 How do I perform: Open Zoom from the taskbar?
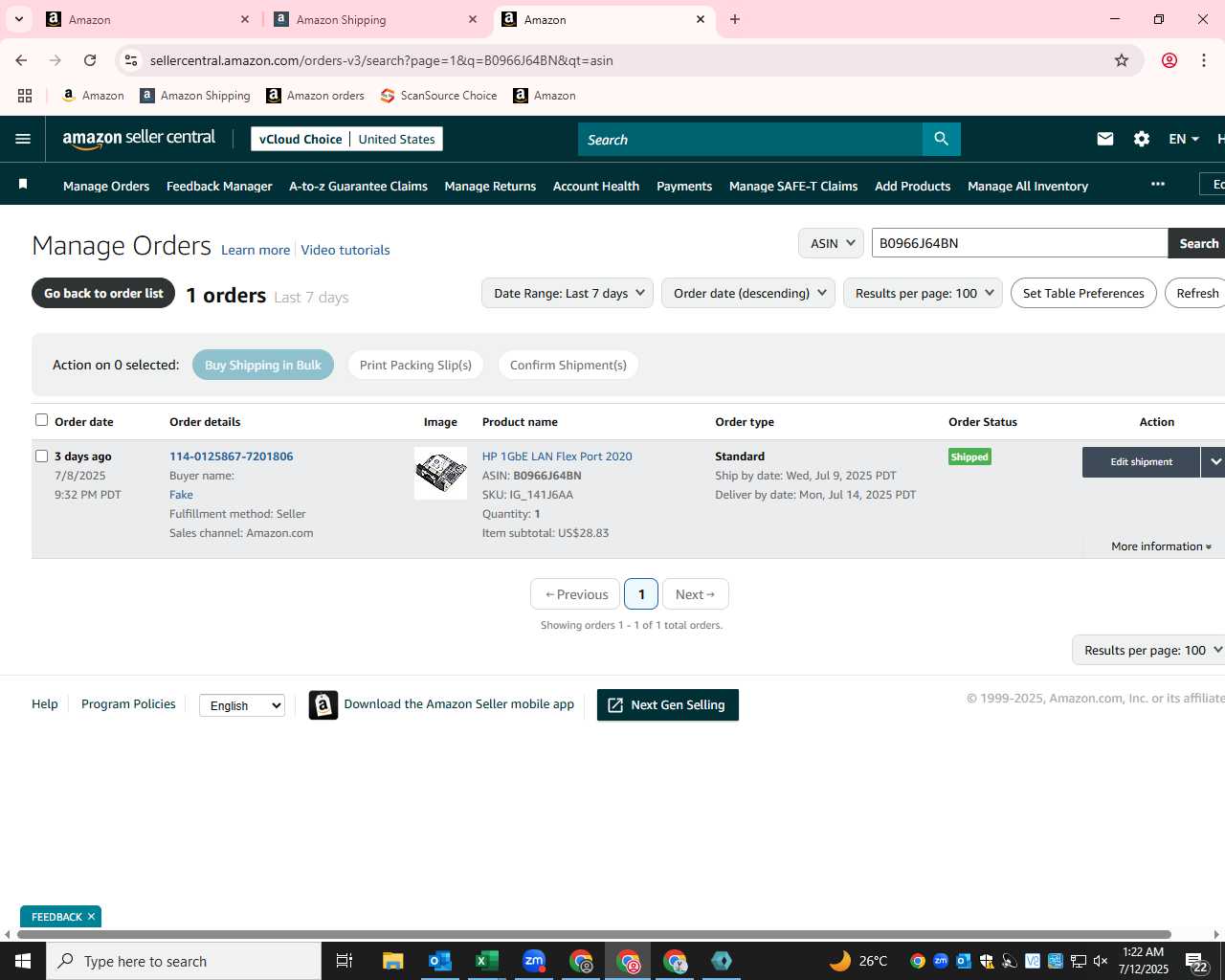534,961
